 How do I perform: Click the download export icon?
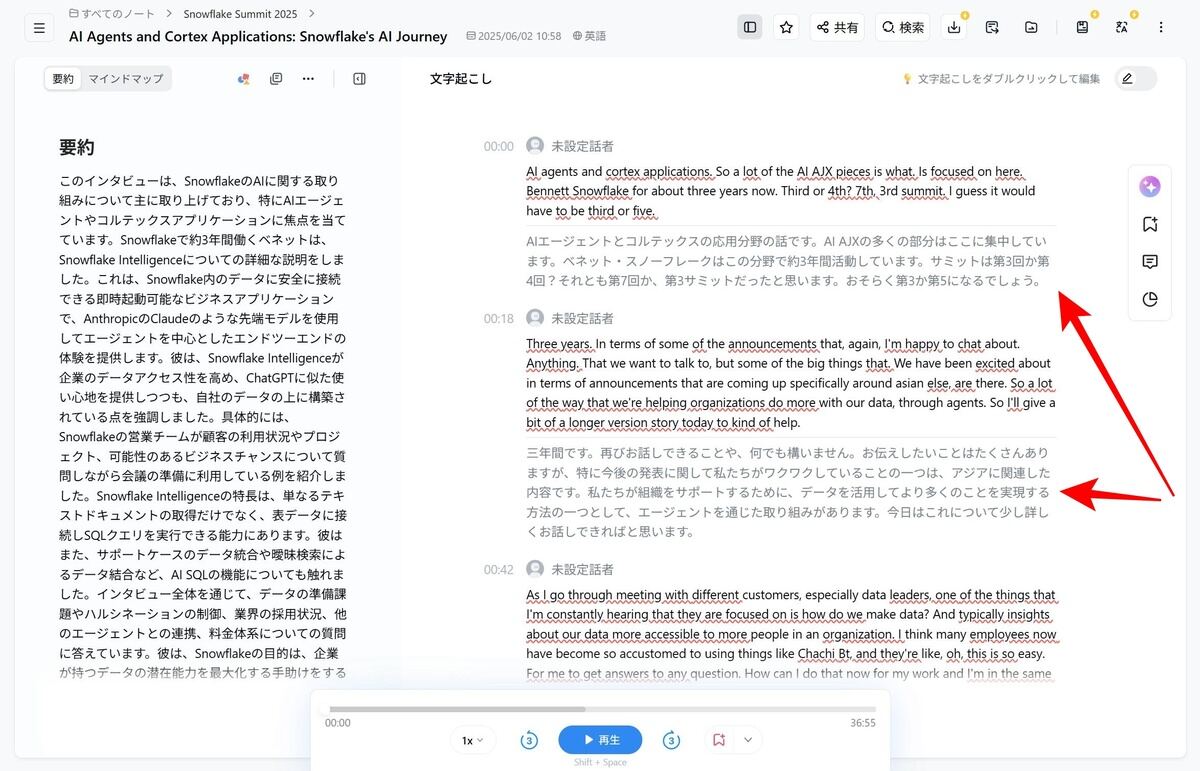(x=954, y=27)
